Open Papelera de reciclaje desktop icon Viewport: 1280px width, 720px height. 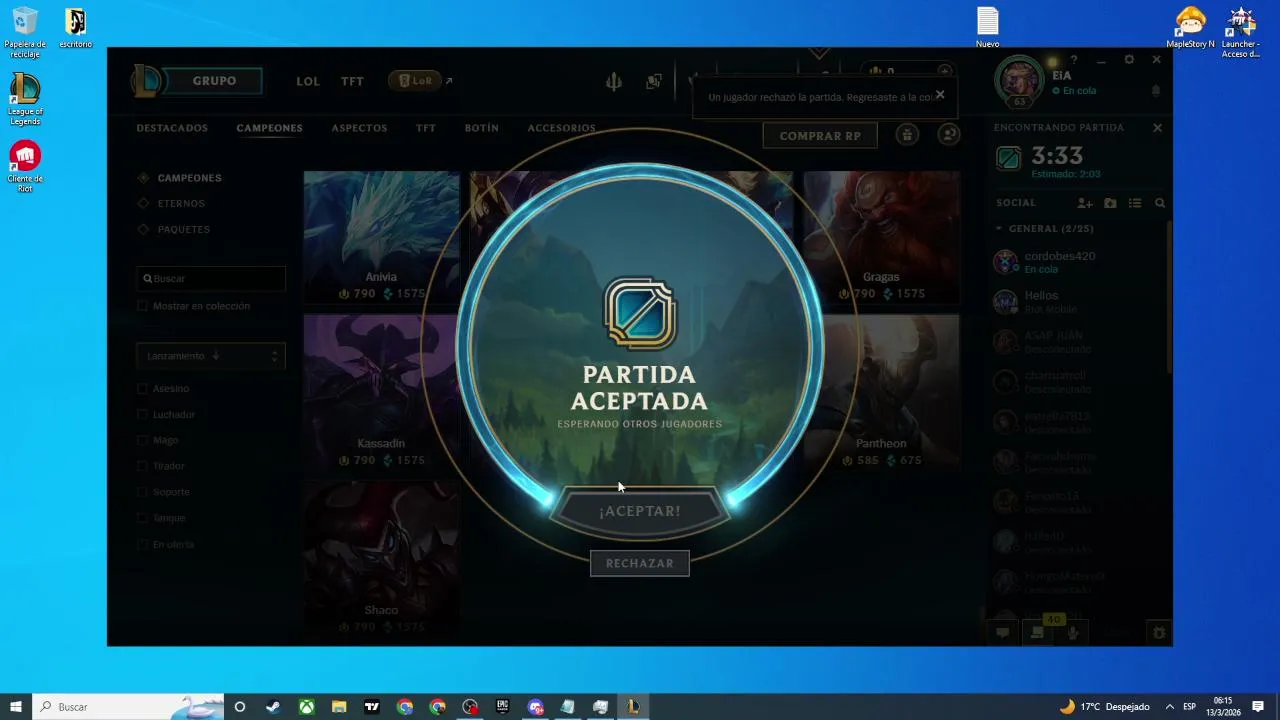25,33
